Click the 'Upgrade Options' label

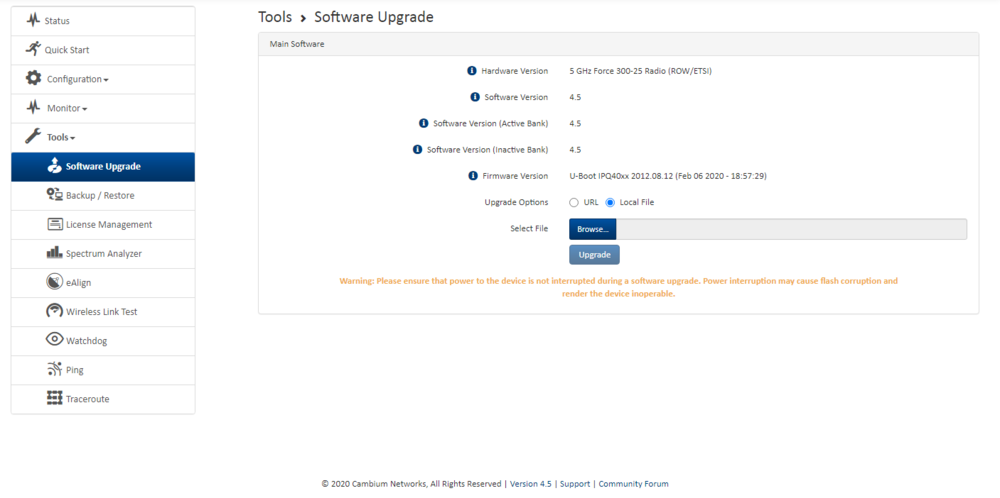[516, 202]
